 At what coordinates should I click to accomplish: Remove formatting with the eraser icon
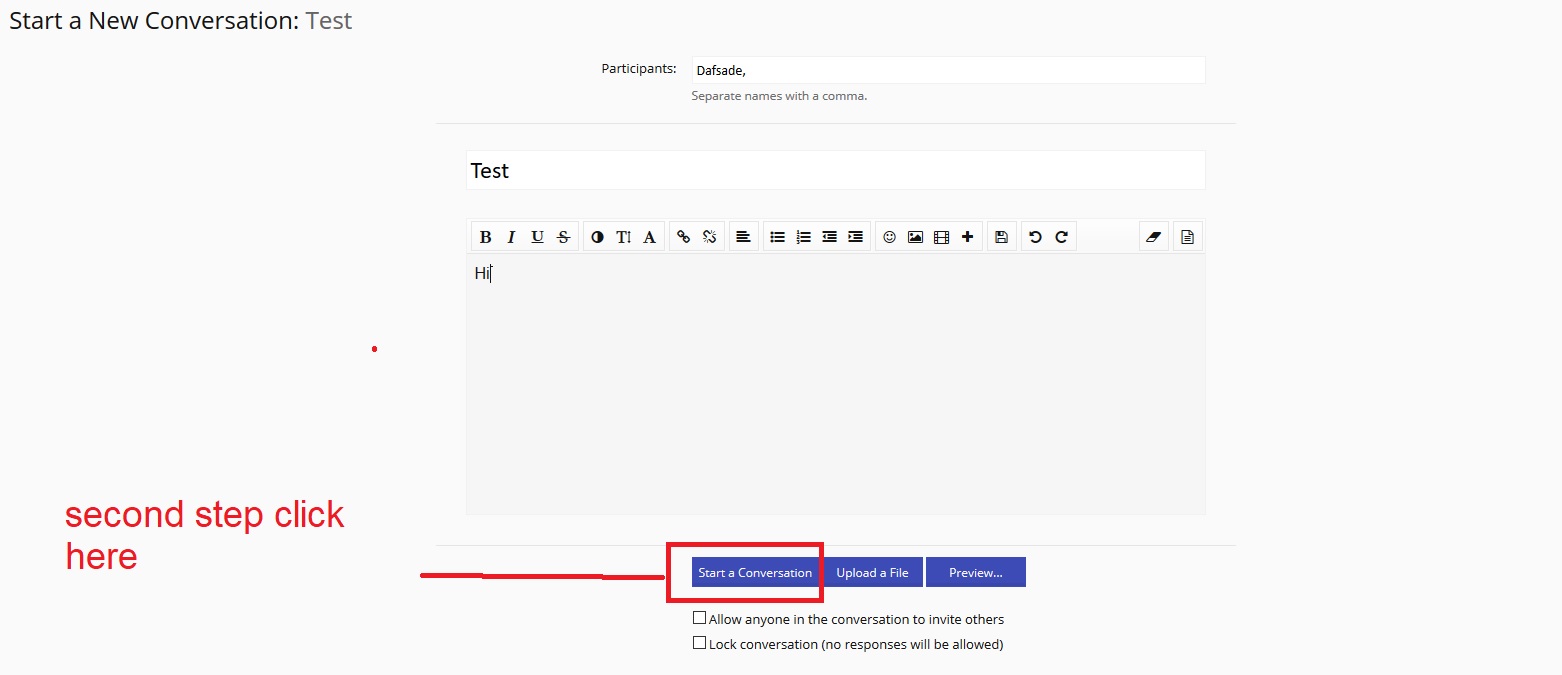tap(1154, 237)
